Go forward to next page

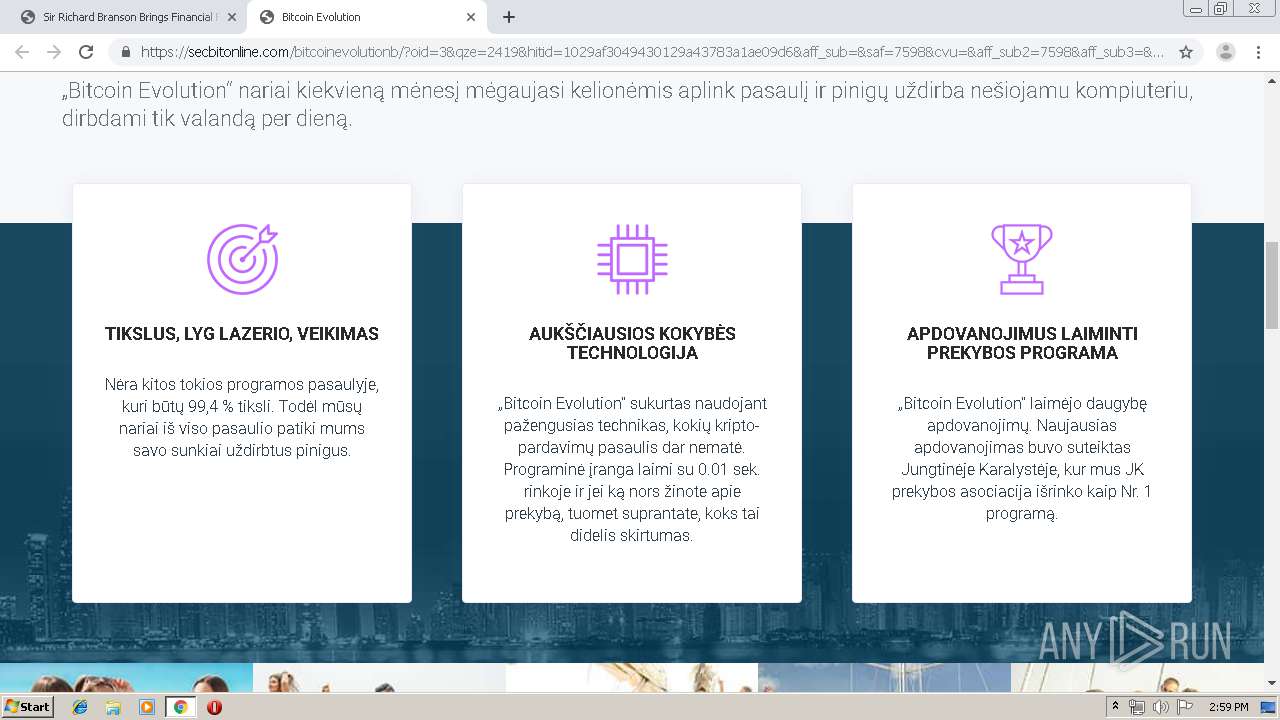coord(54,52)
